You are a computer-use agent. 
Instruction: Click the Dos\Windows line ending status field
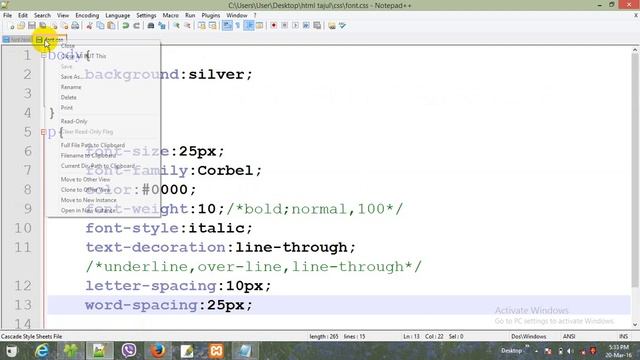(x=529, y=336)
